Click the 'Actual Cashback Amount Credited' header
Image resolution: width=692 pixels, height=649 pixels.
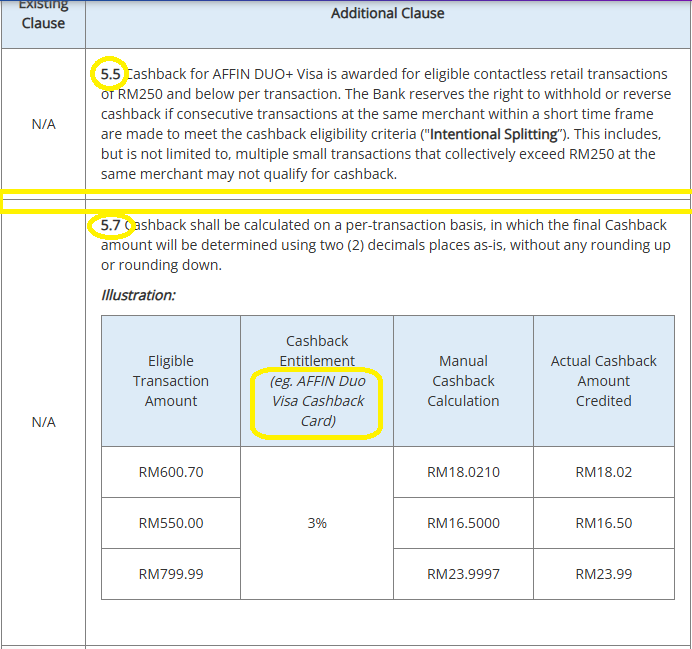[x=604, y=381]
